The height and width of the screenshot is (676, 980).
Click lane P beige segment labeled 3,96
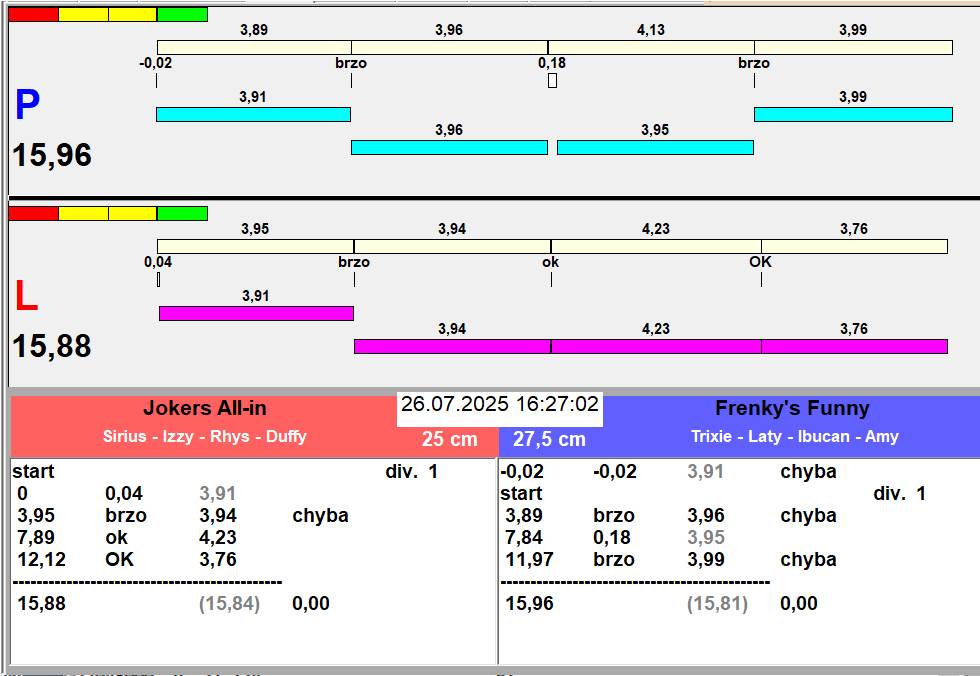point(449,47)
